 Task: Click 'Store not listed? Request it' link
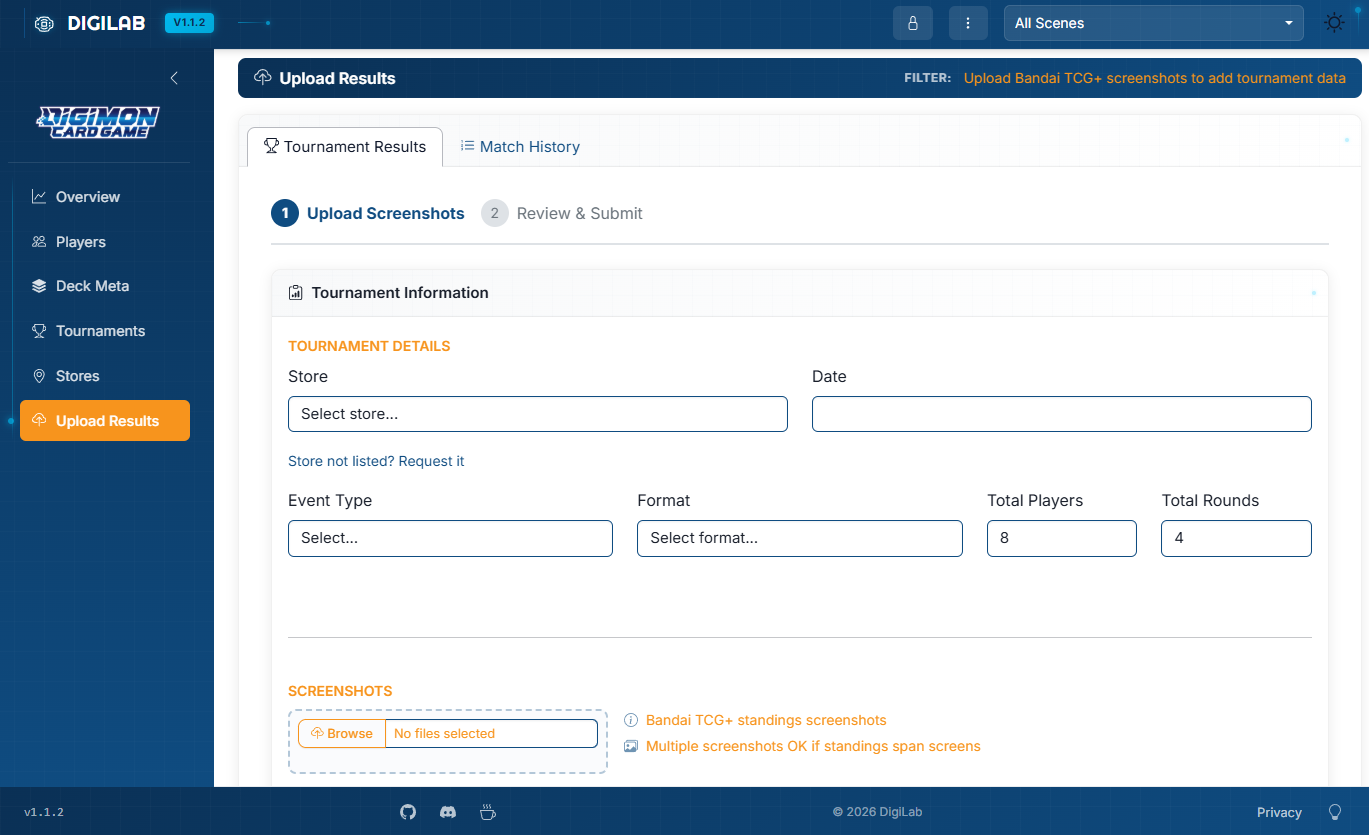pos(376,461)
